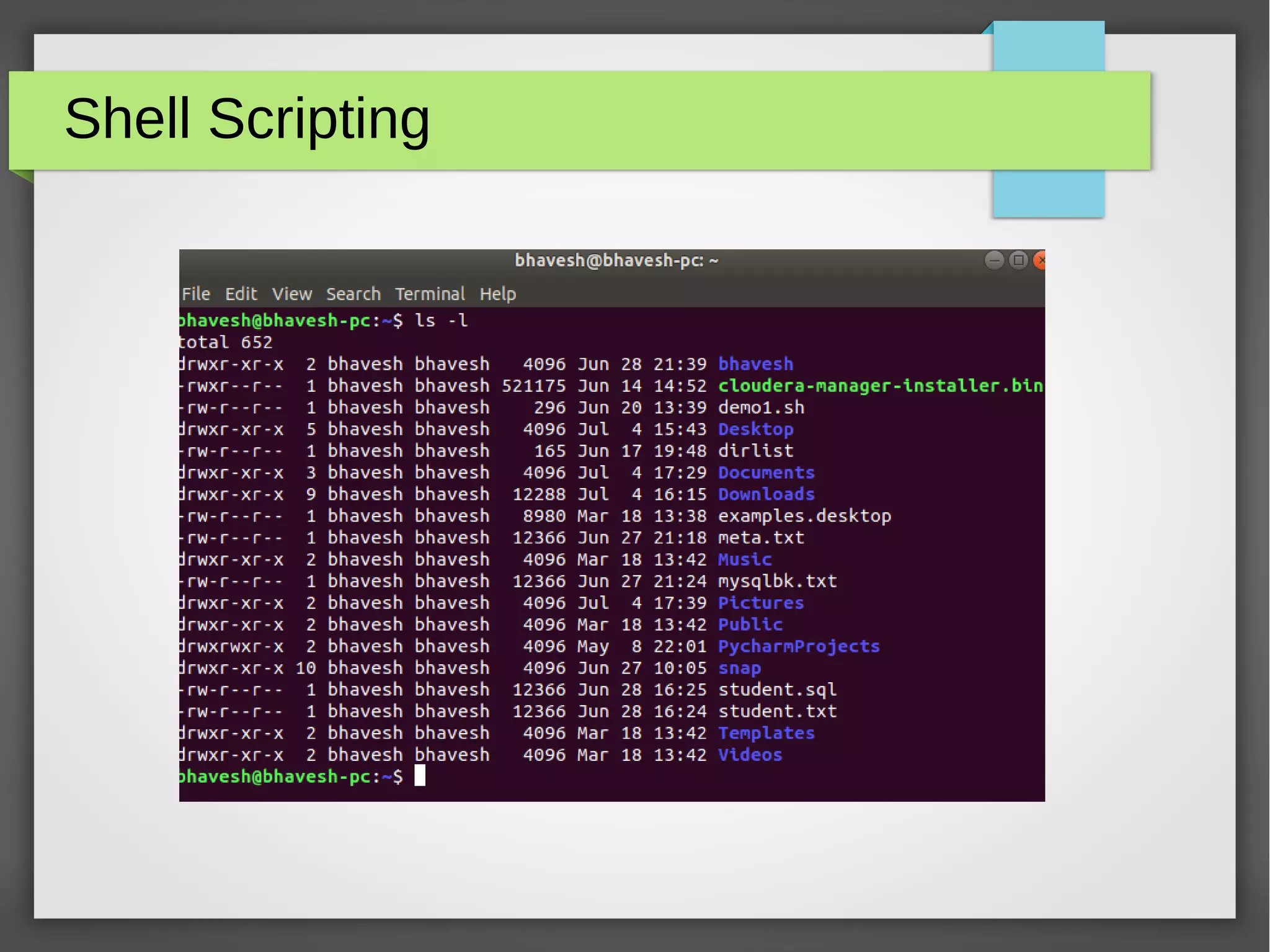Click the white terminal cursor block
This screenshot has width=1270, height=952.
point(420,776)
